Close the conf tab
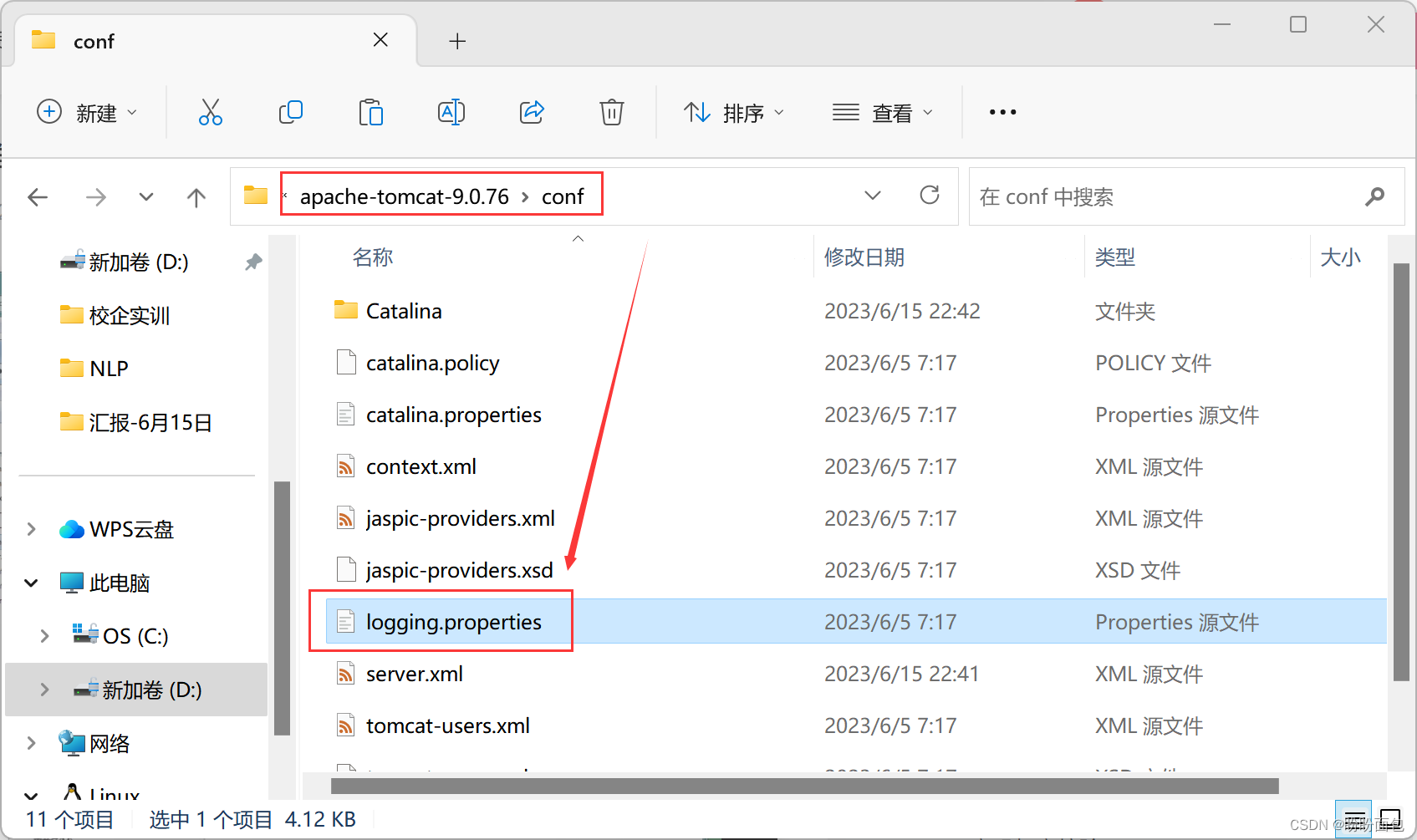This screenshot has height=840, width=1417. 380,40
